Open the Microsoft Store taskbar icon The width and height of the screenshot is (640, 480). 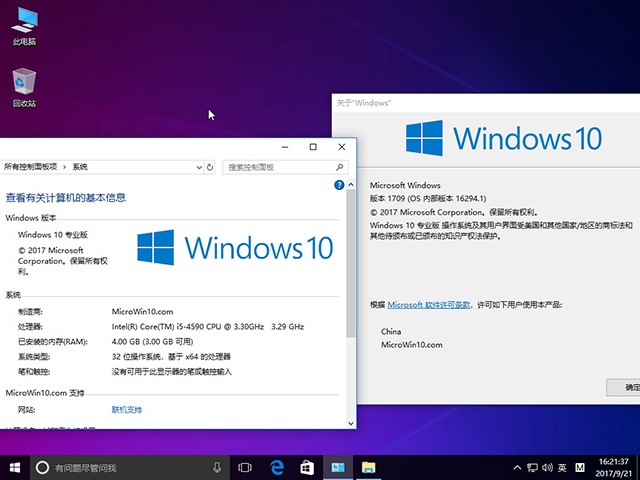[x=307, y=467]
